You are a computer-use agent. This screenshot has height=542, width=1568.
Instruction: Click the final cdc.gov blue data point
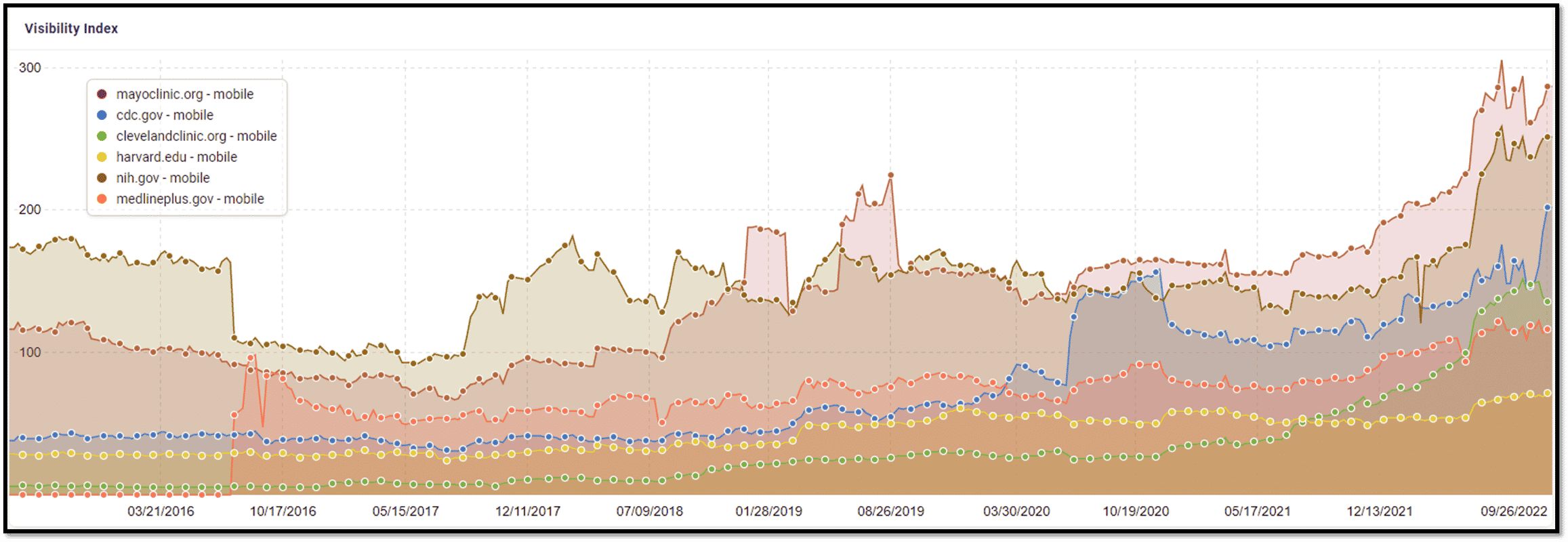[1547, 208]
